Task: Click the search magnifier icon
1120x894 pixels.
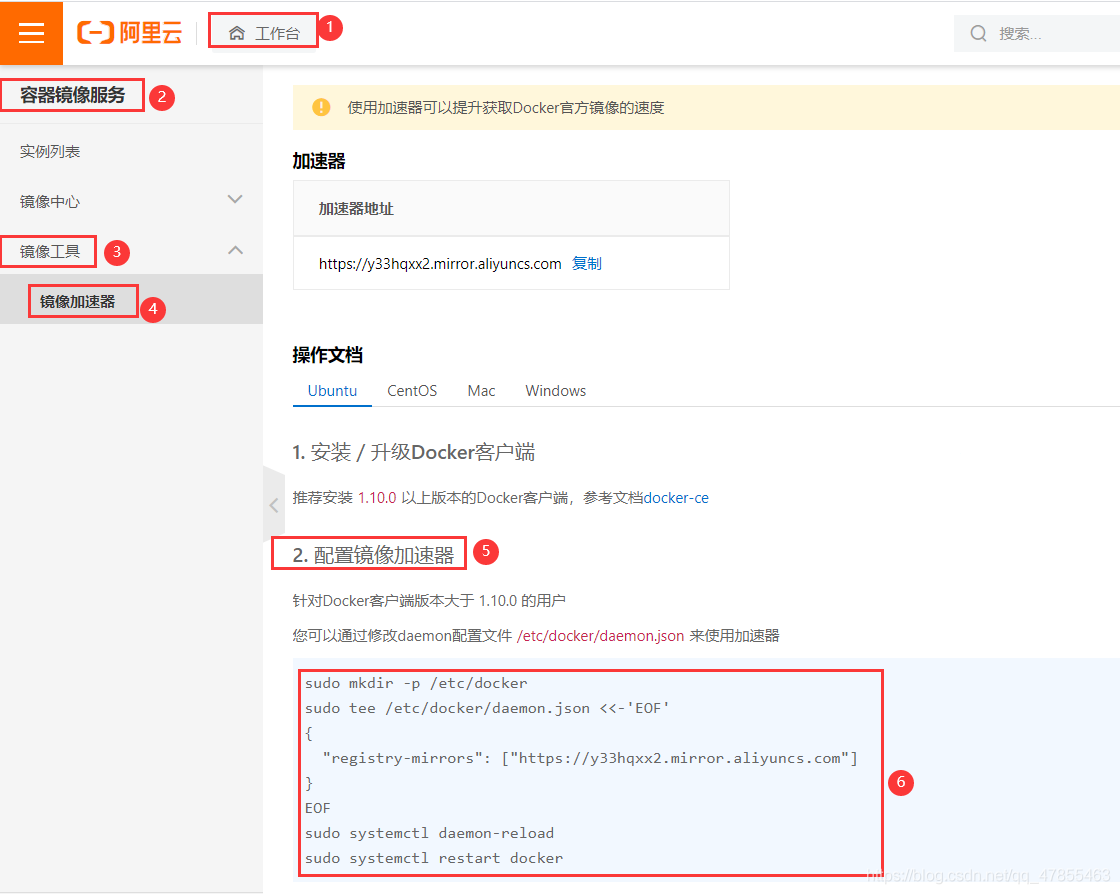Action: (x=979, y=34)
